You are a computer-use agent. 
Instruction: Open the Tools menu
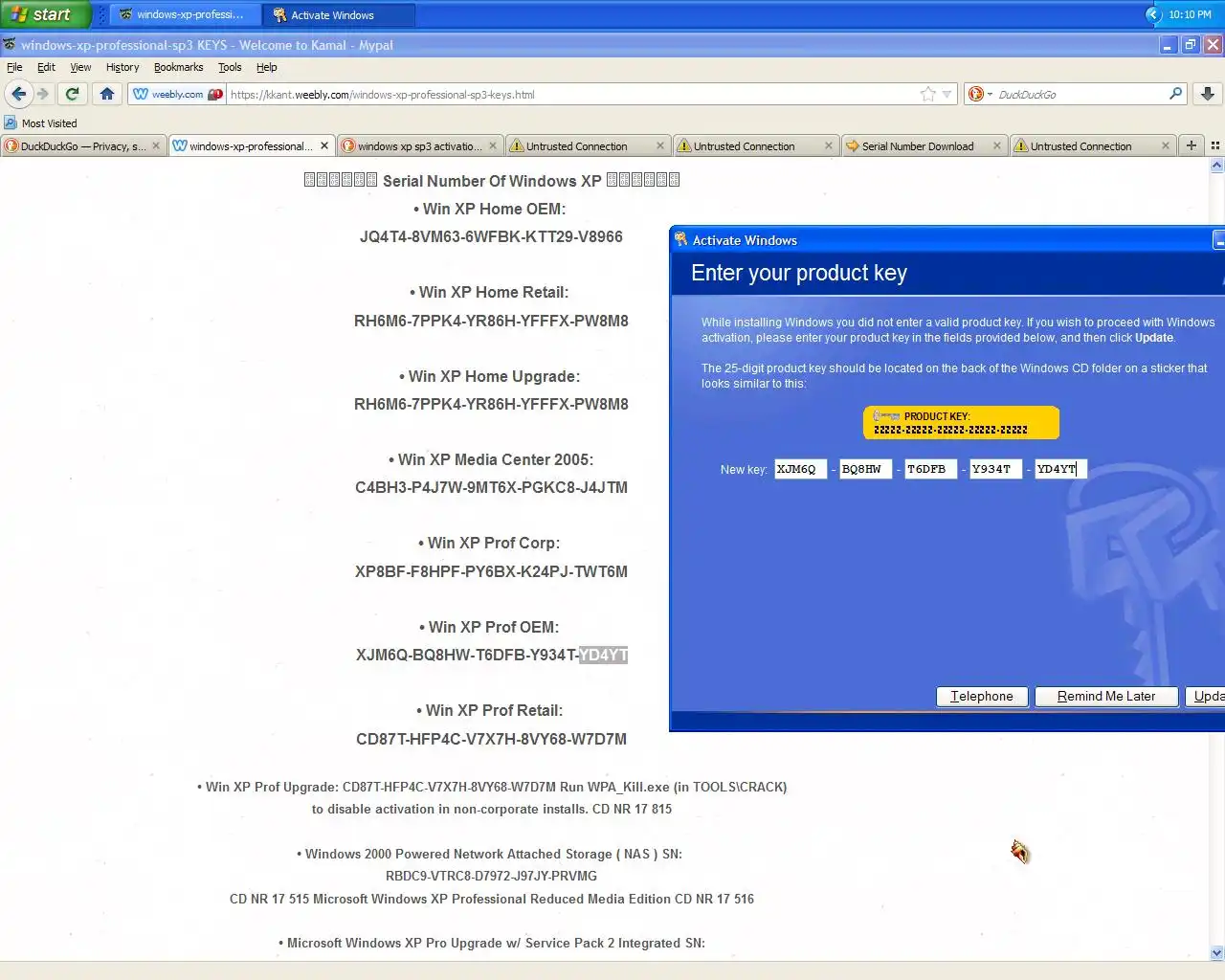230,67
